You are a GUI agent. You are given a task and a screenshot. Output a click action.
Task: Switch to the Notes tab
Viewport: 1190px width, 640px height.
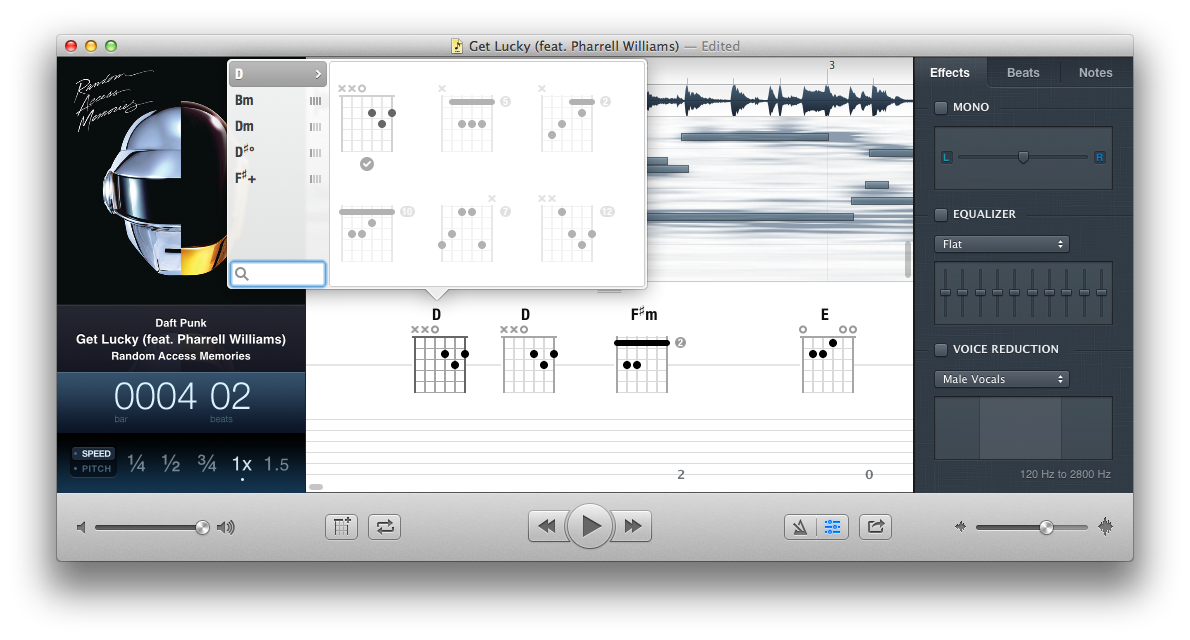pyautogui.click(x=1095, y=73)
